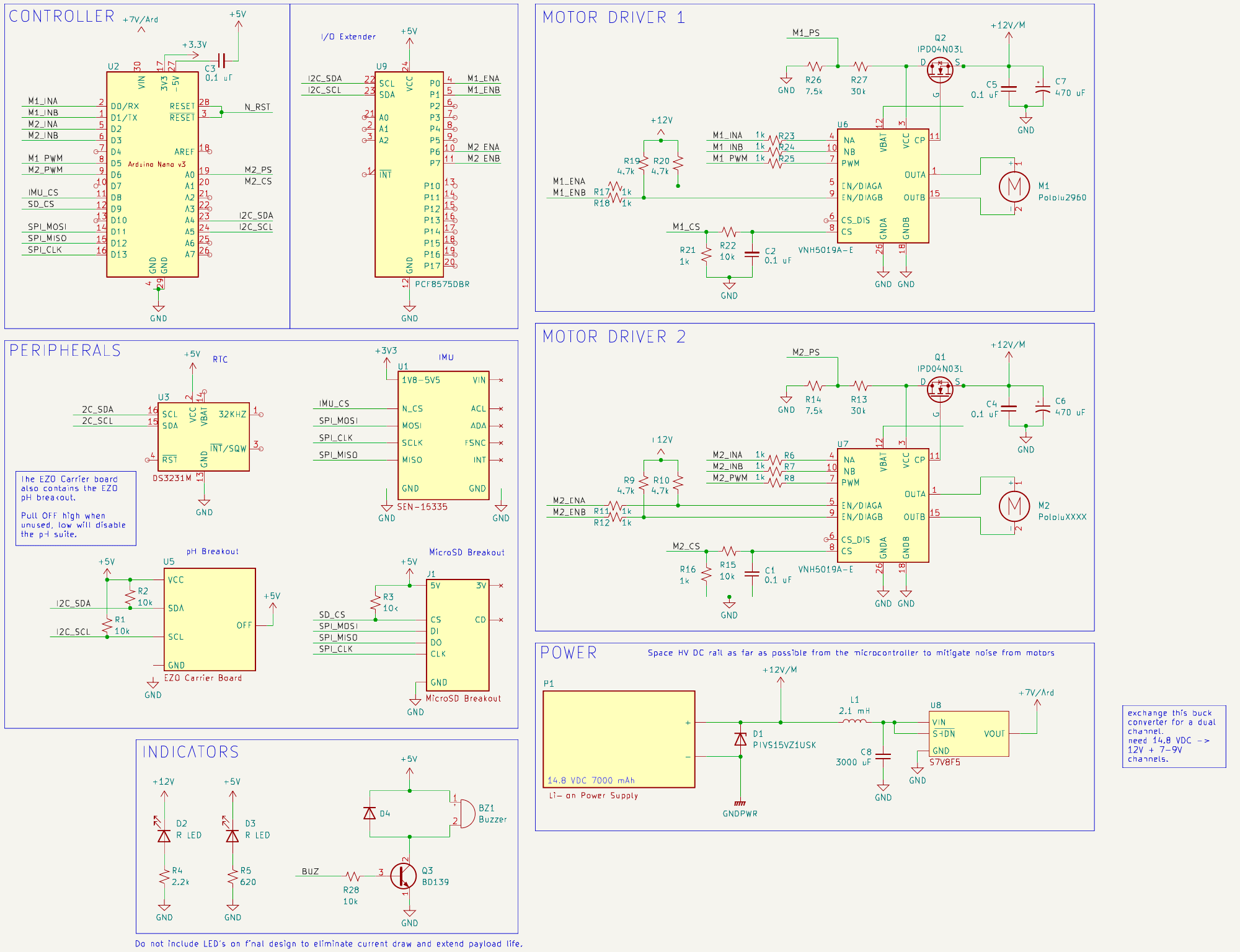Select the DS3231M RTC chip

pyautogui.click(x=203, y=436)
